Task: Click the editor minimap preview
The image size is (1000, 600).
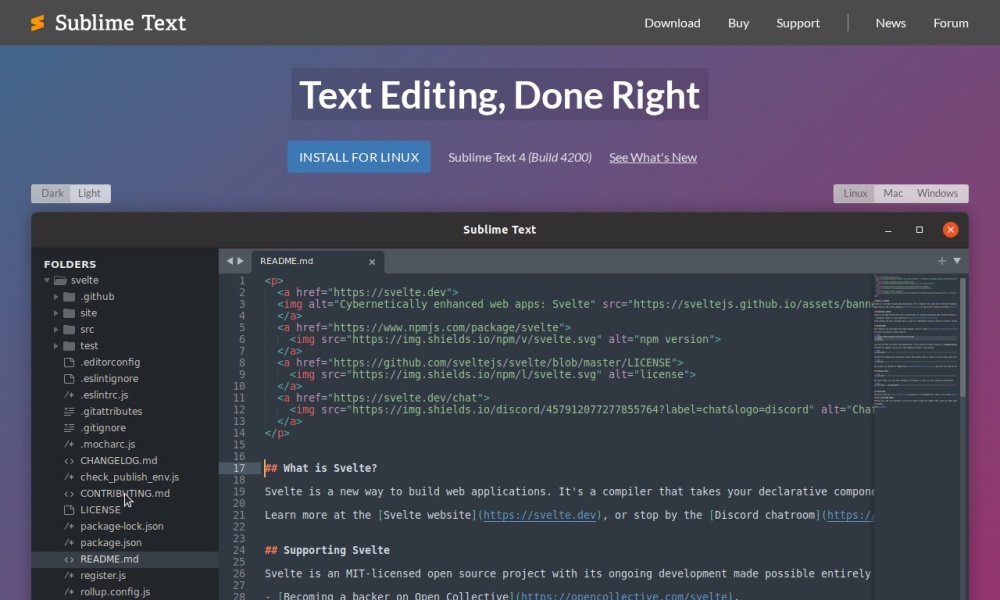Action: 916,341
